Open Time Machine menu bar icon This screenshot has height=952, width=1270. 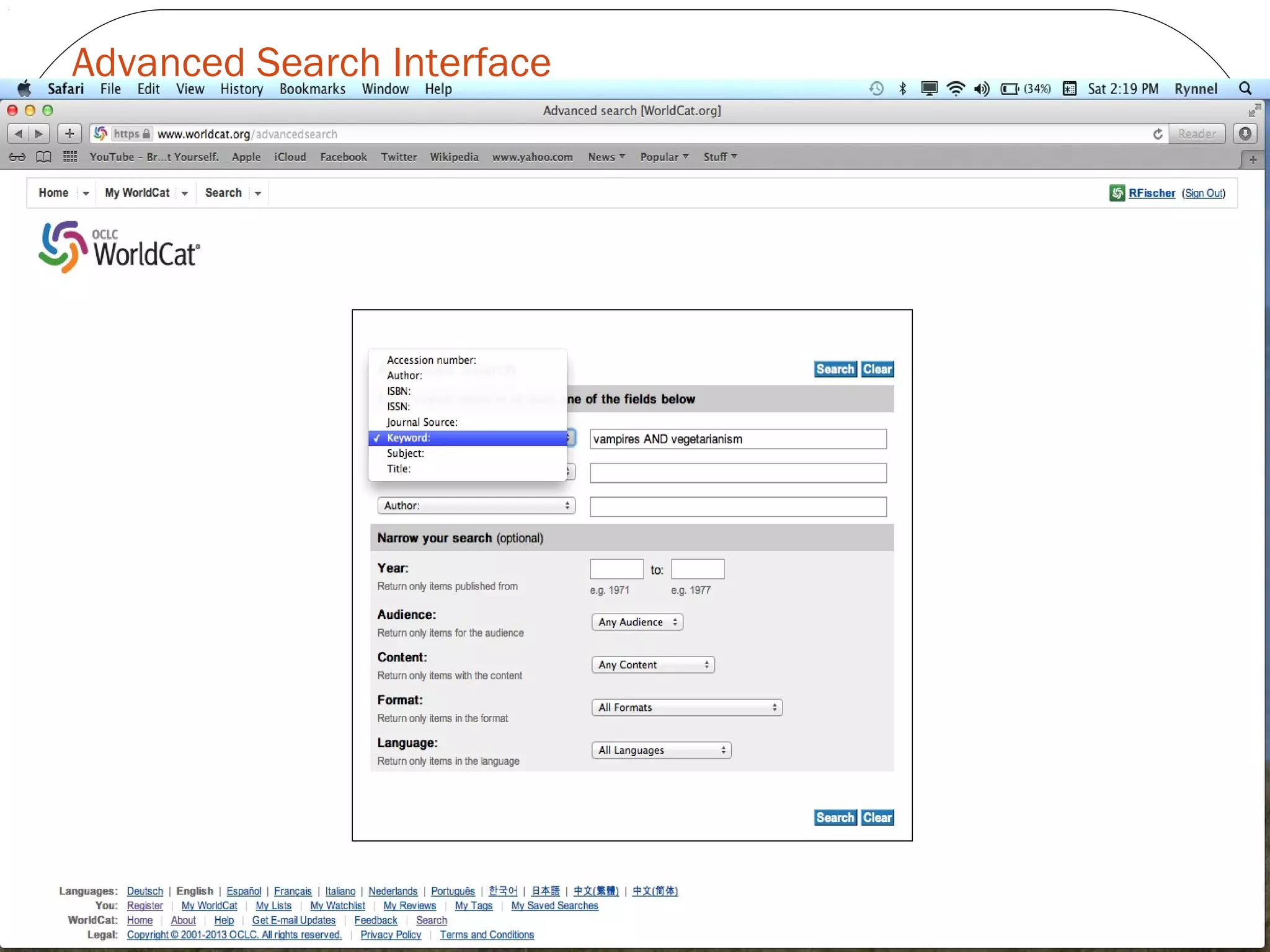point(876,89)
